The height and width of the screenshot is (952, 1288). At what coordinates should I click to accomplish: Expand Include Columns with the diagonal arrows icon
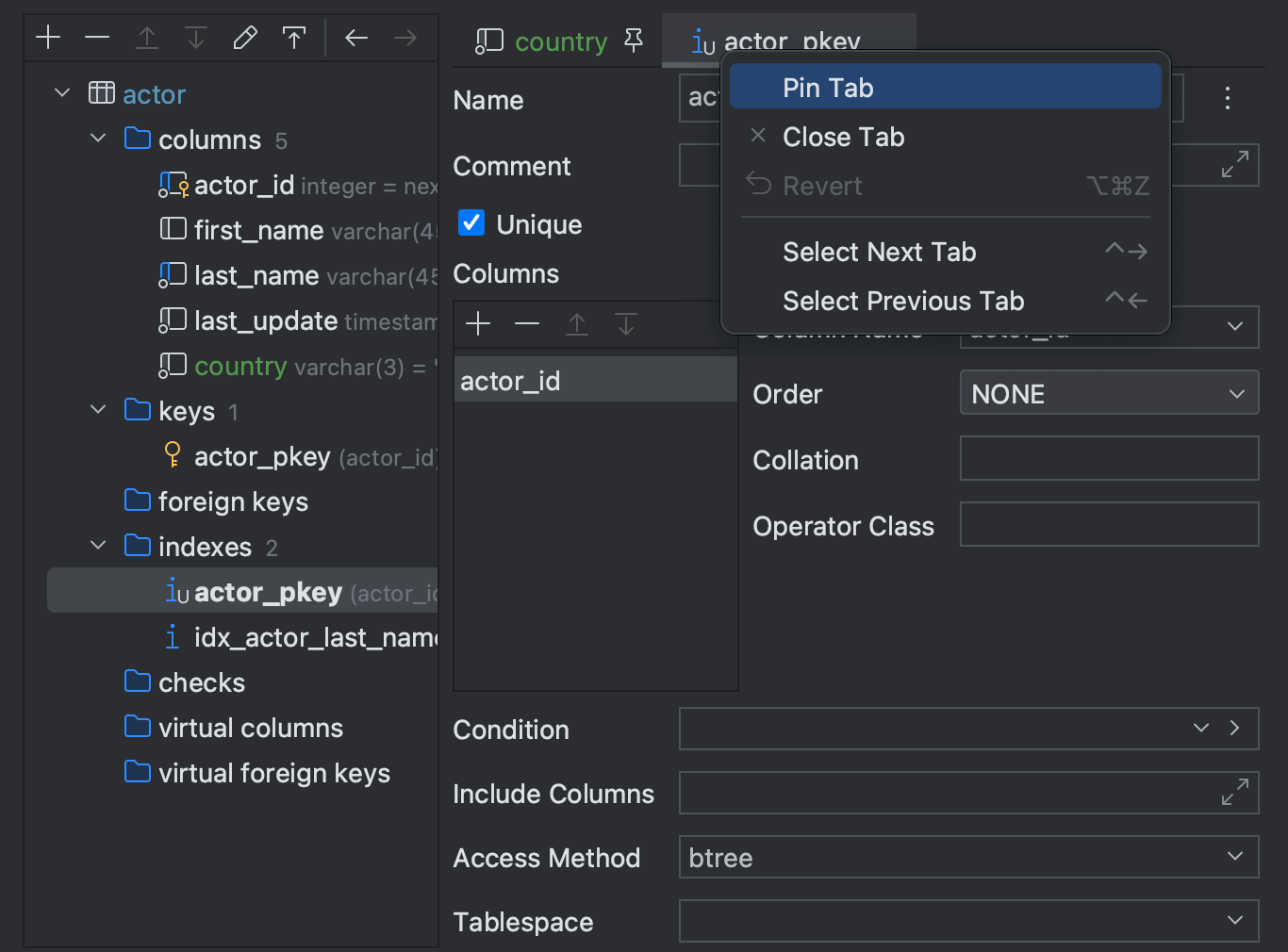[x=1234, y=793]
